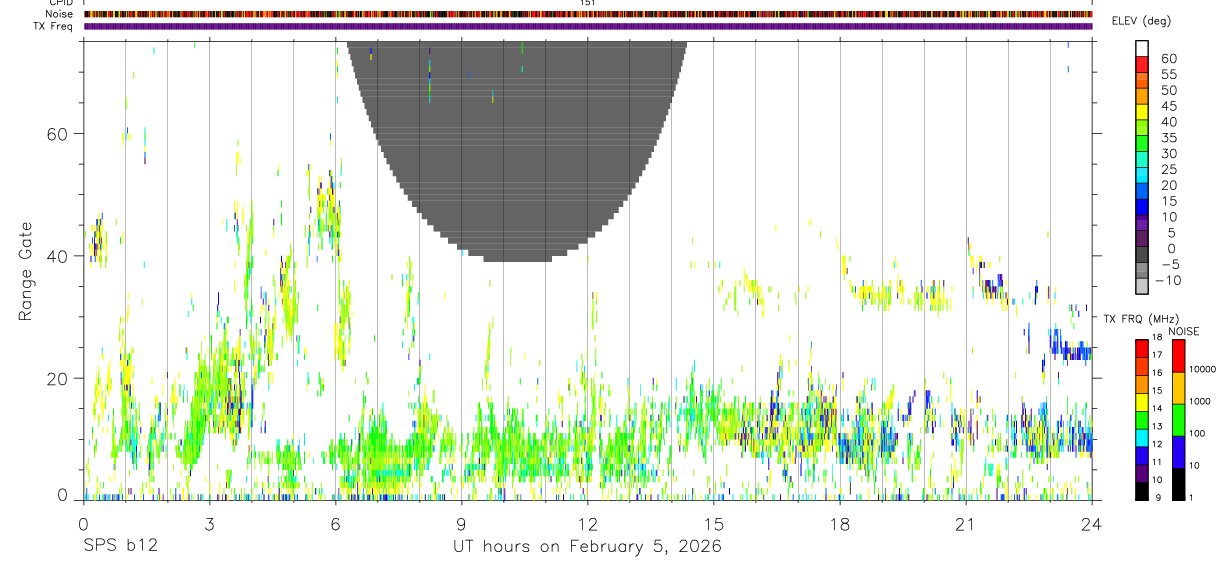1228x567 pixels.
Task: Pick the green segment of the NOISE colorbar
Action: (x=1179, y=419)
